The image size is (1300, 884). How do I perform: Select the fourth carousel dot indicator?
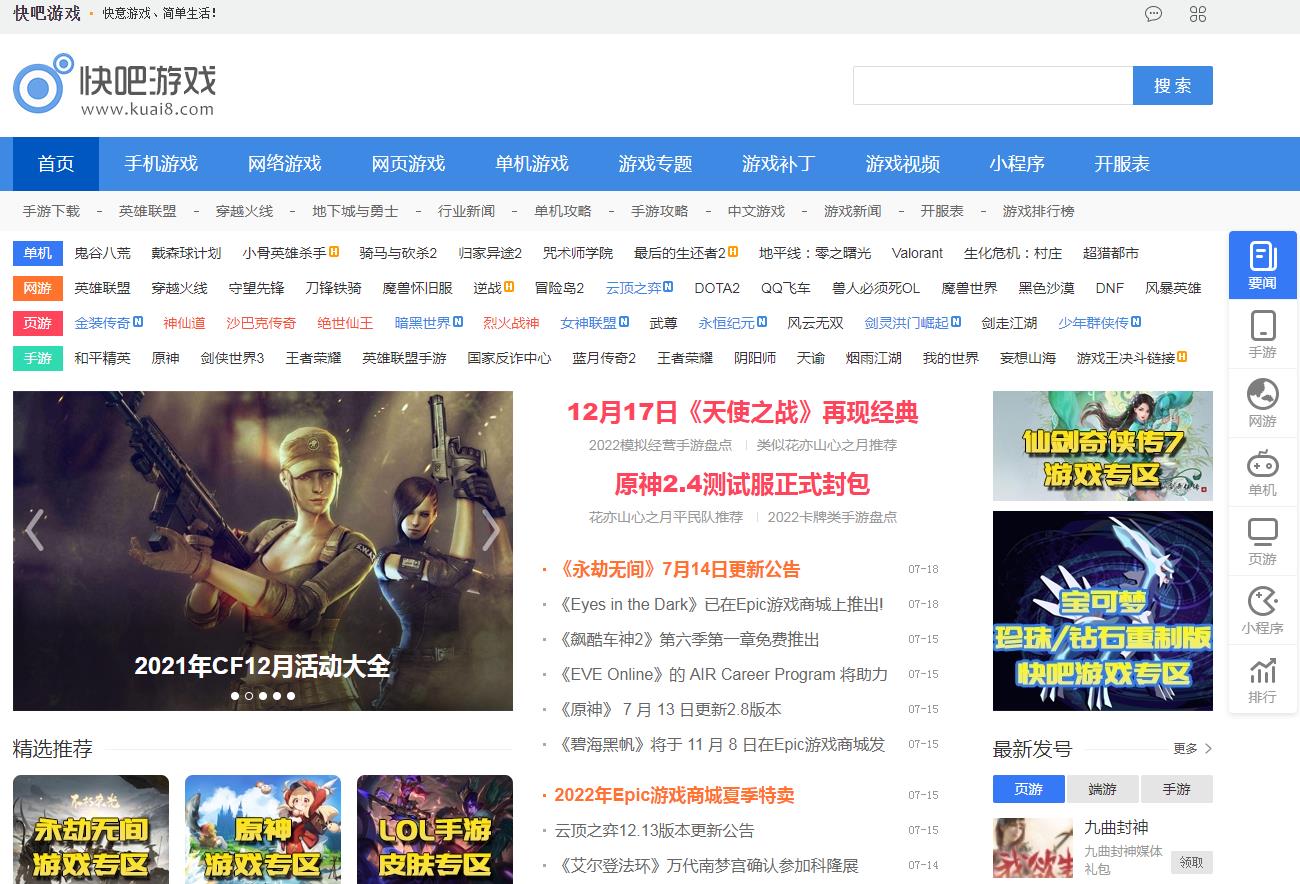point(277,695)
